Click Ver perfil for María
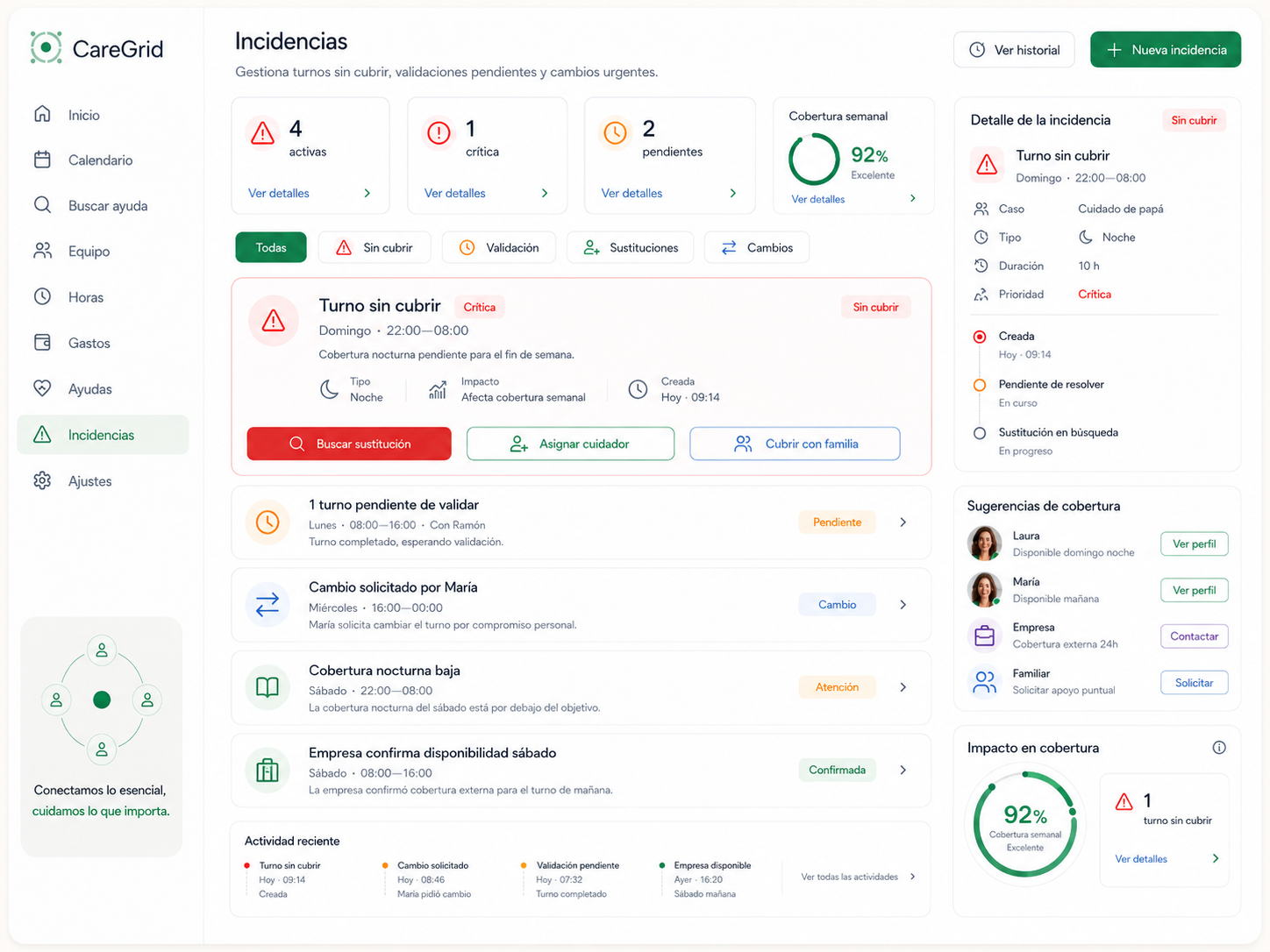 1194,590
